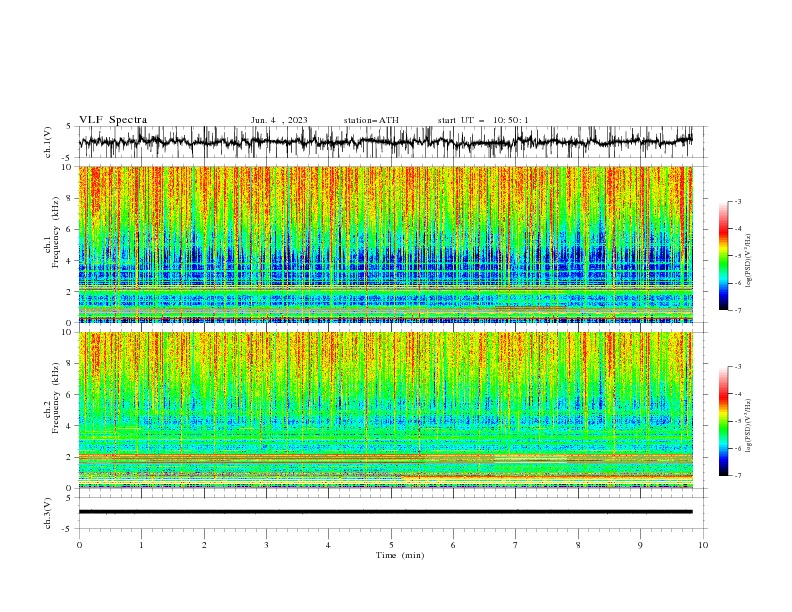The image size is (792, 612).
Task: Click the 'ch.3(V)' waveform axis label
Action: pos(48,513)
